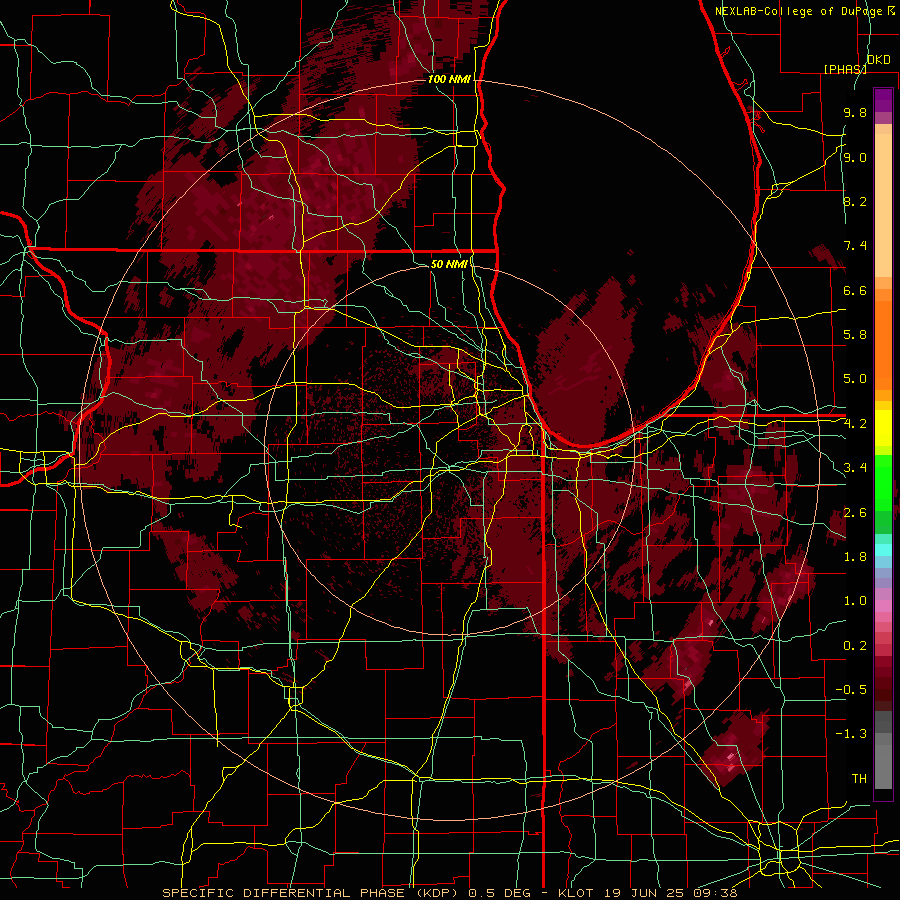900x900 pixels.
Task: Select the -0.5 value on the scale
Action: pos(851,690)
